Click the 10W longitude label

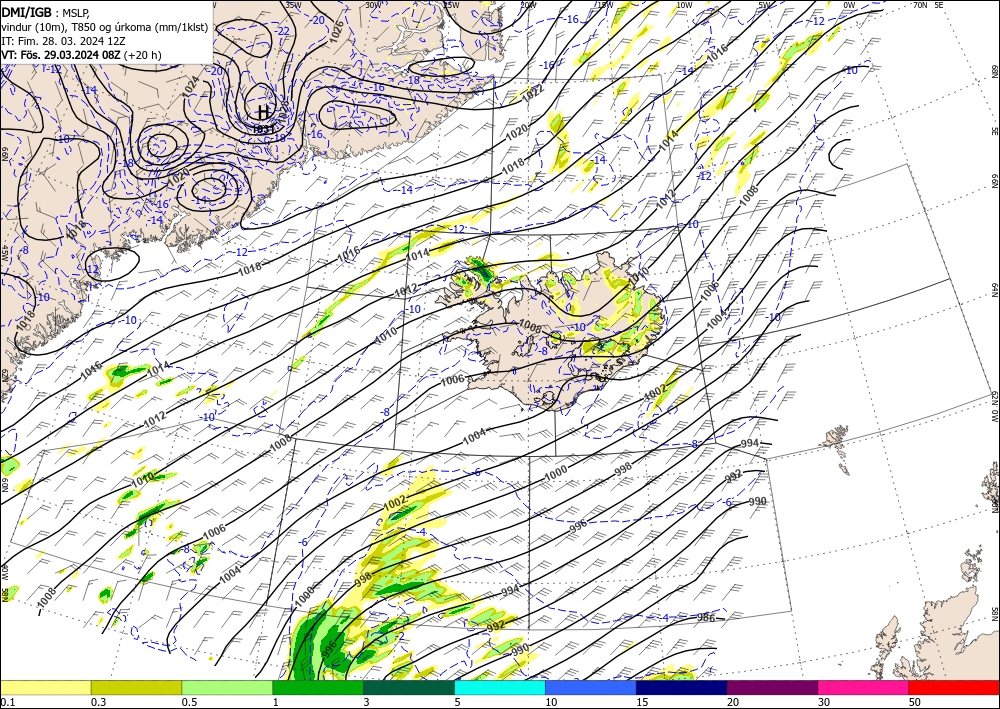pyautogui.click(x=684, y=5)
